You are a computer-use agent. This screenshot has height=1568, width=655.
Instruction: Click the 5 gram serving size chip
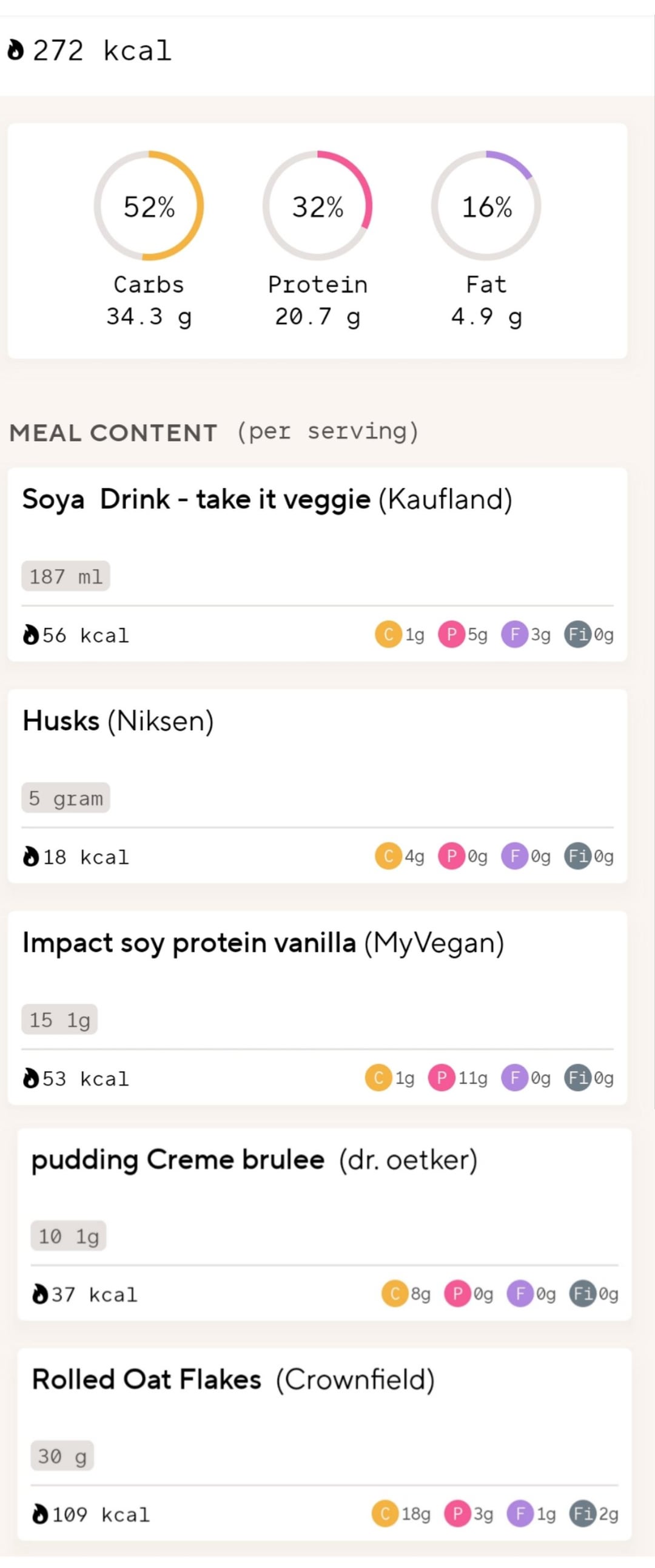coord(65,797)
